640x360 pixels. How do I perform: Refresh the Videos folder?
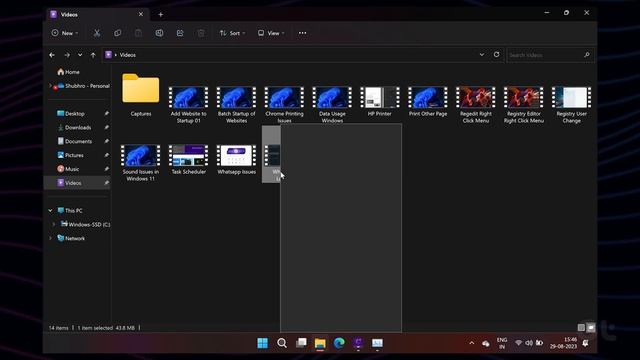click(496, 55)
